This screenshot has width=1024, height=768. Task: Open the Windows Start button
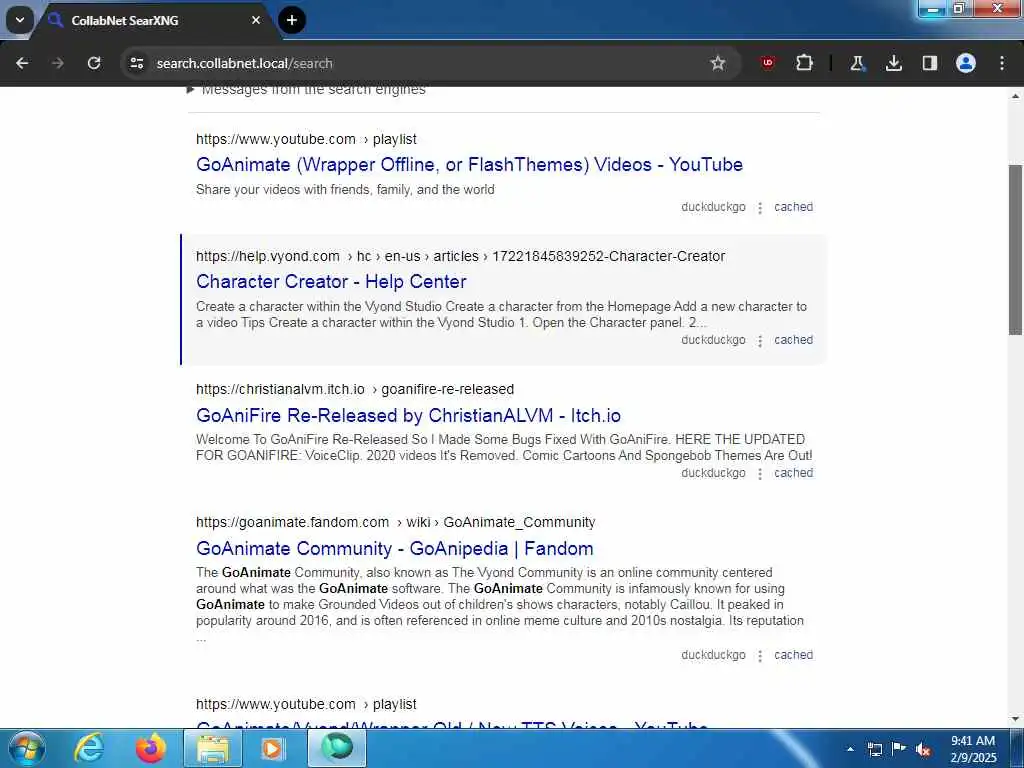[x=25, y=748]
